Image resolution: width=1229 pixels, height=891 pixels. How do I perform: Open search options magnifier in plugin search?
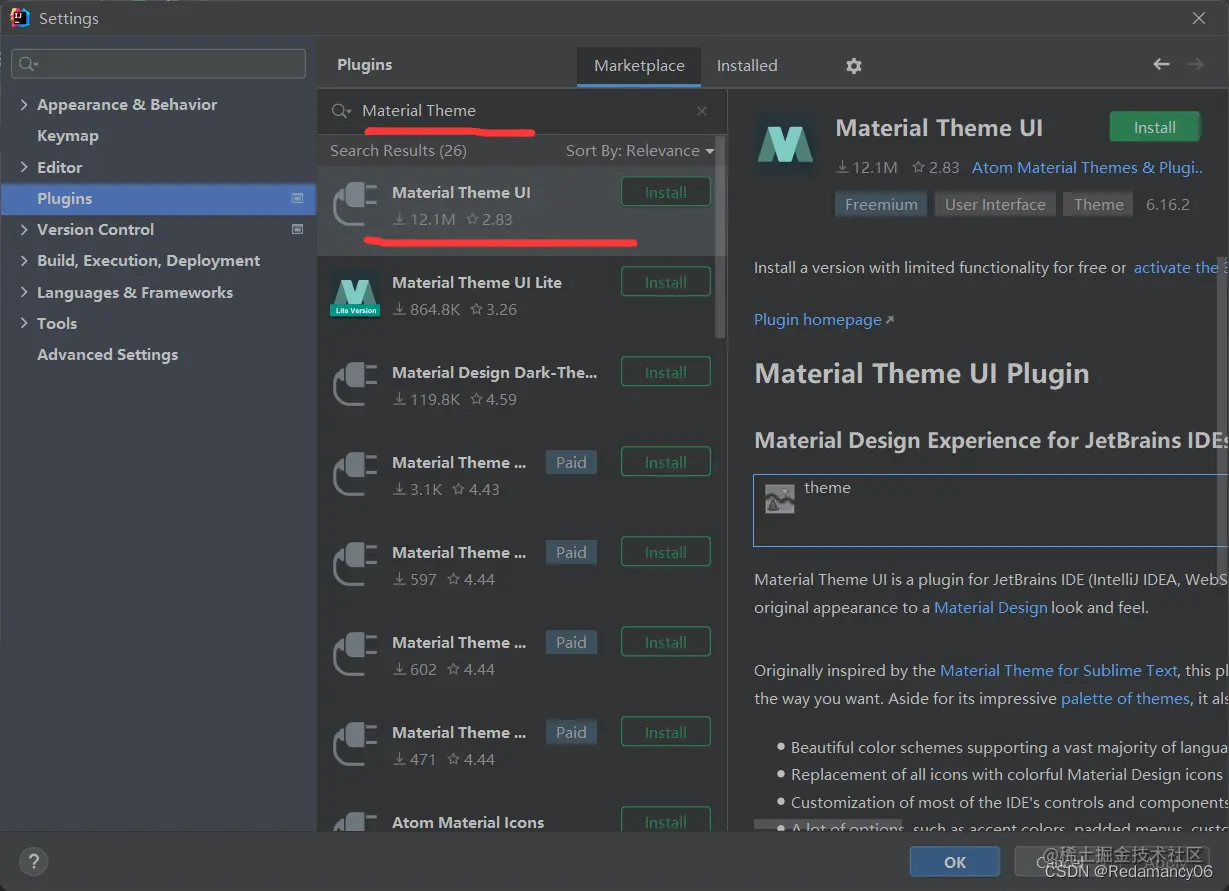(x=341, y=111)
